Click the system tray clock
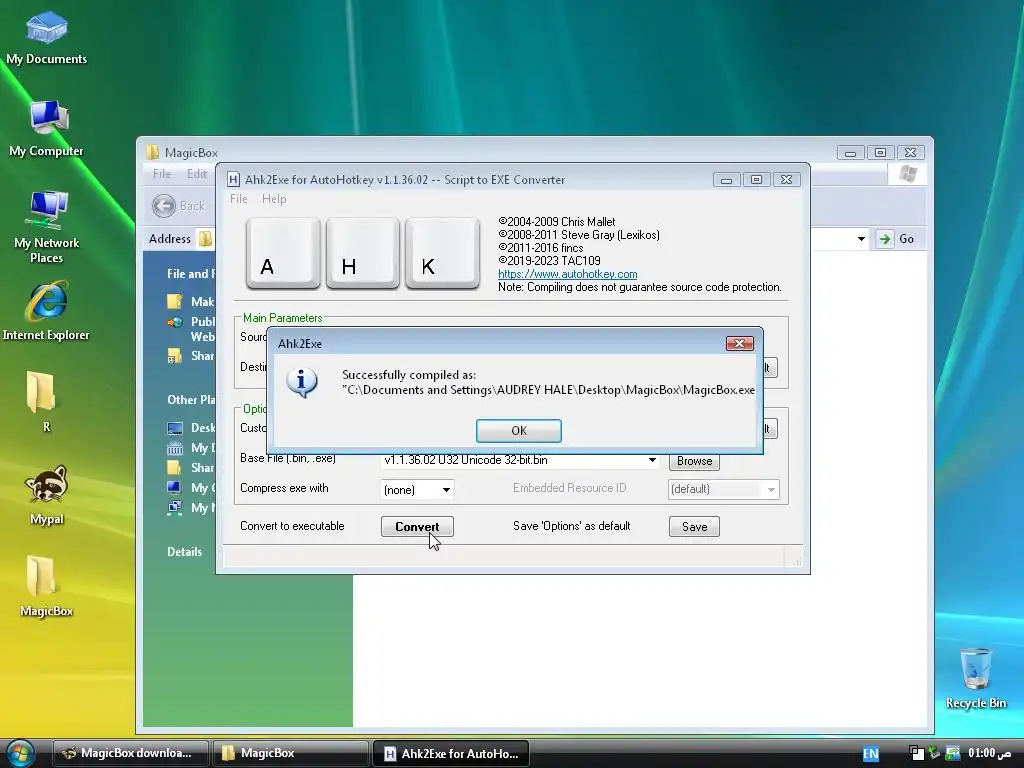 point(989,753)
